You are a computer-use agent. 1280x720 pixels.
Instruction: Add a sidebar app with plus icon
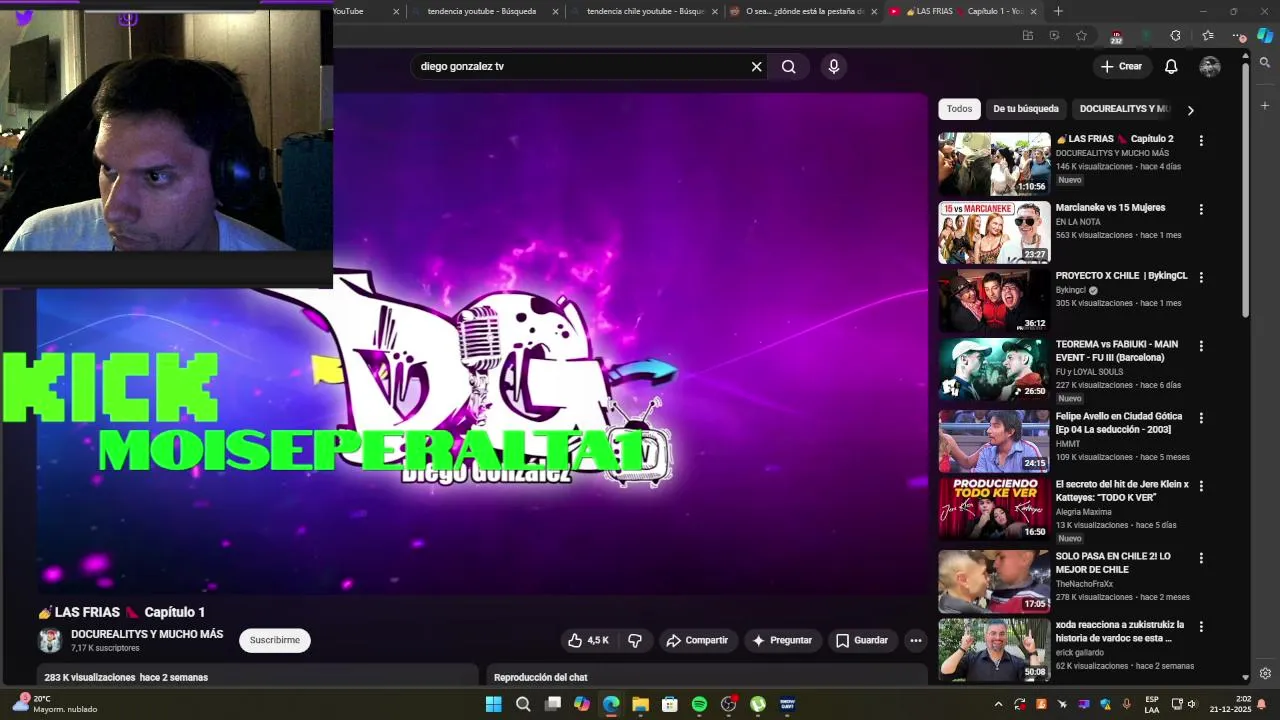pyautogui.click(x=1265, y=105)
